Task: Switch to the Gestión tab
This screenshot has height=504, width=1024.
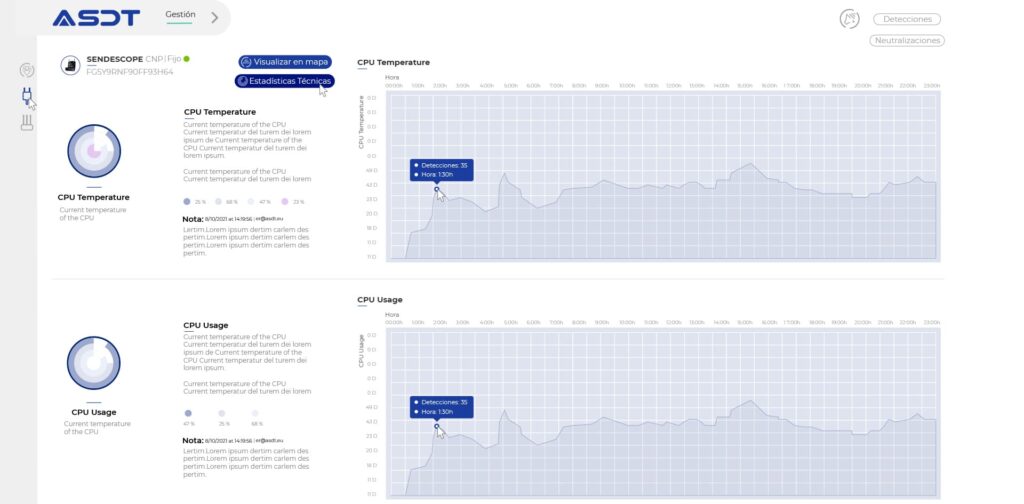Action: (180, 15)
